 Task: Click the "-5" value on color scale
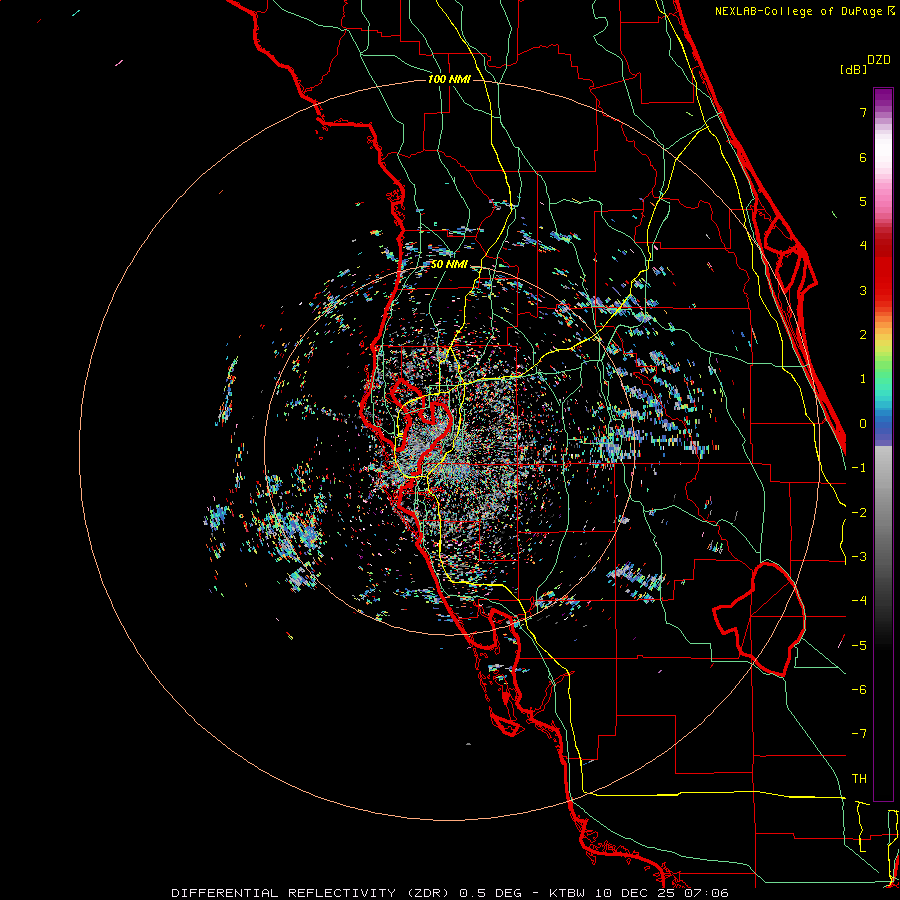click(859, 646)
